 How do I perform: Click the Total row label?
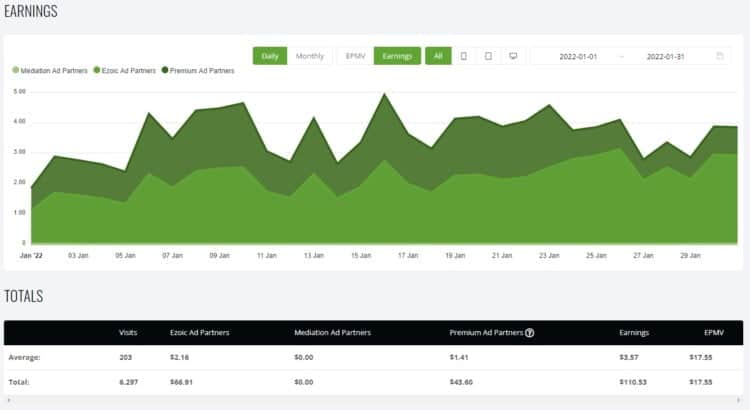[19, 382]
